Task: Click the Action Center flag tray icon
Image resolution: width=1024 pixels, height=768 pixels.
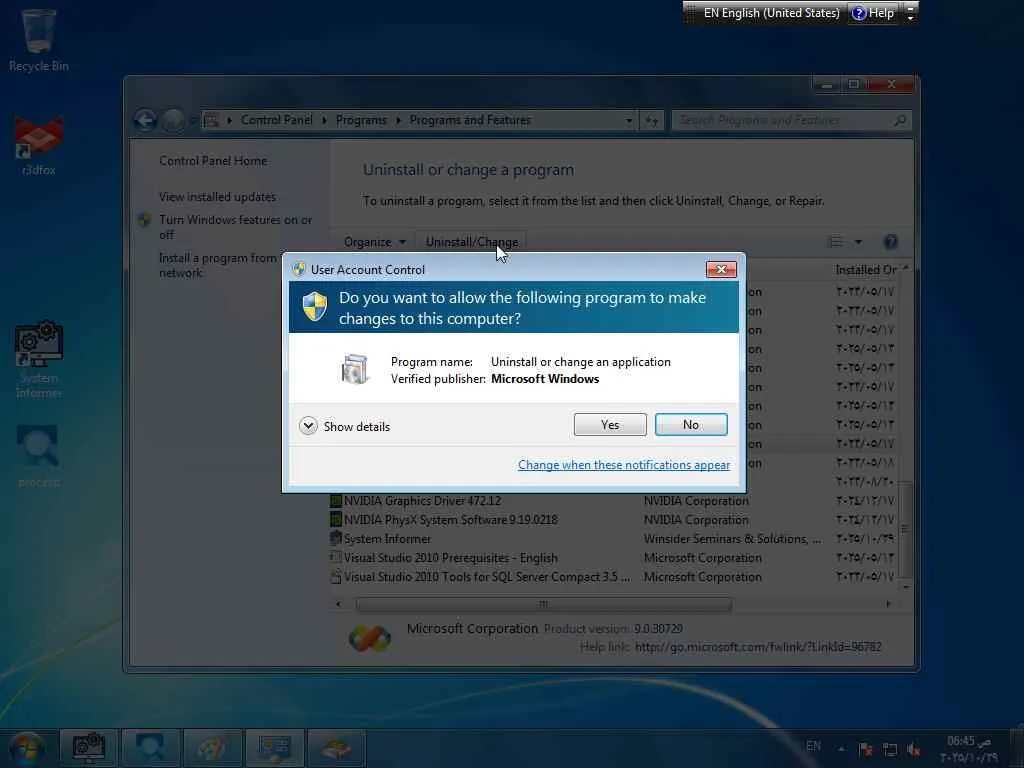Action: click(x=866, y=750)
